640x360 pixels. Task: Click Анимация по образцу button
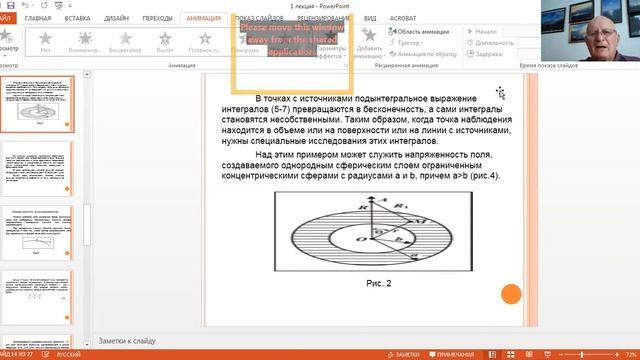(423, 54)
